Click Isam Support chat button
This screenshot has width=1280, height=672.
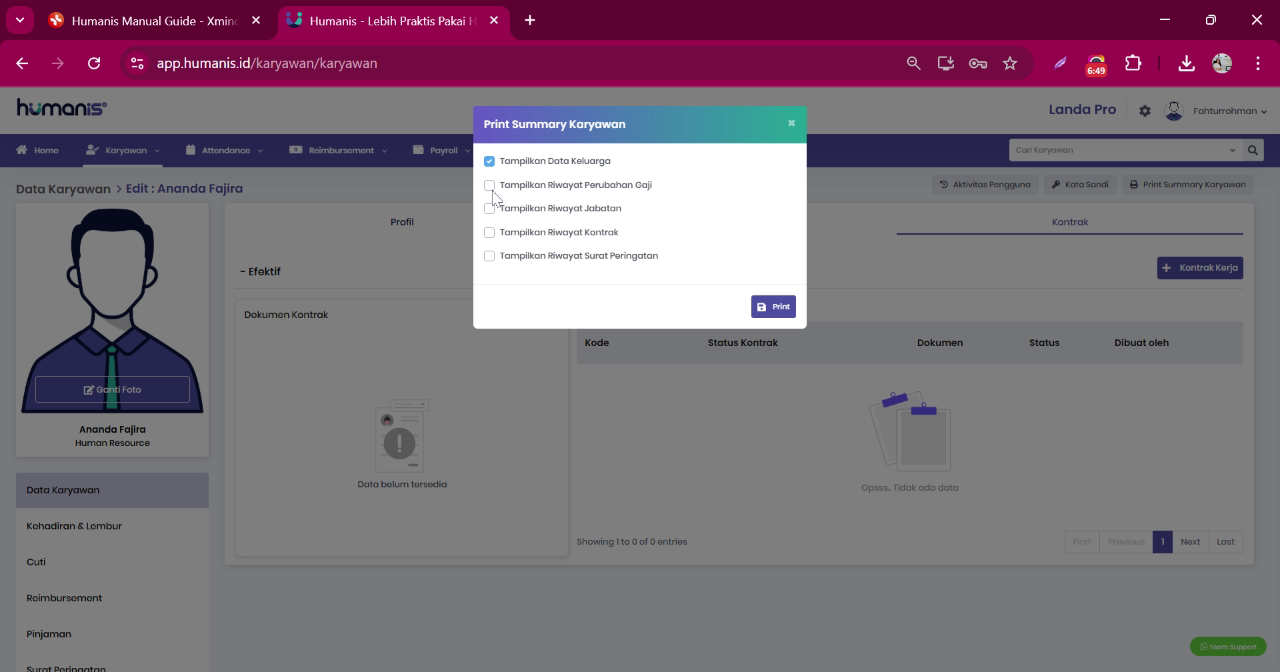tap(1228, 647)
